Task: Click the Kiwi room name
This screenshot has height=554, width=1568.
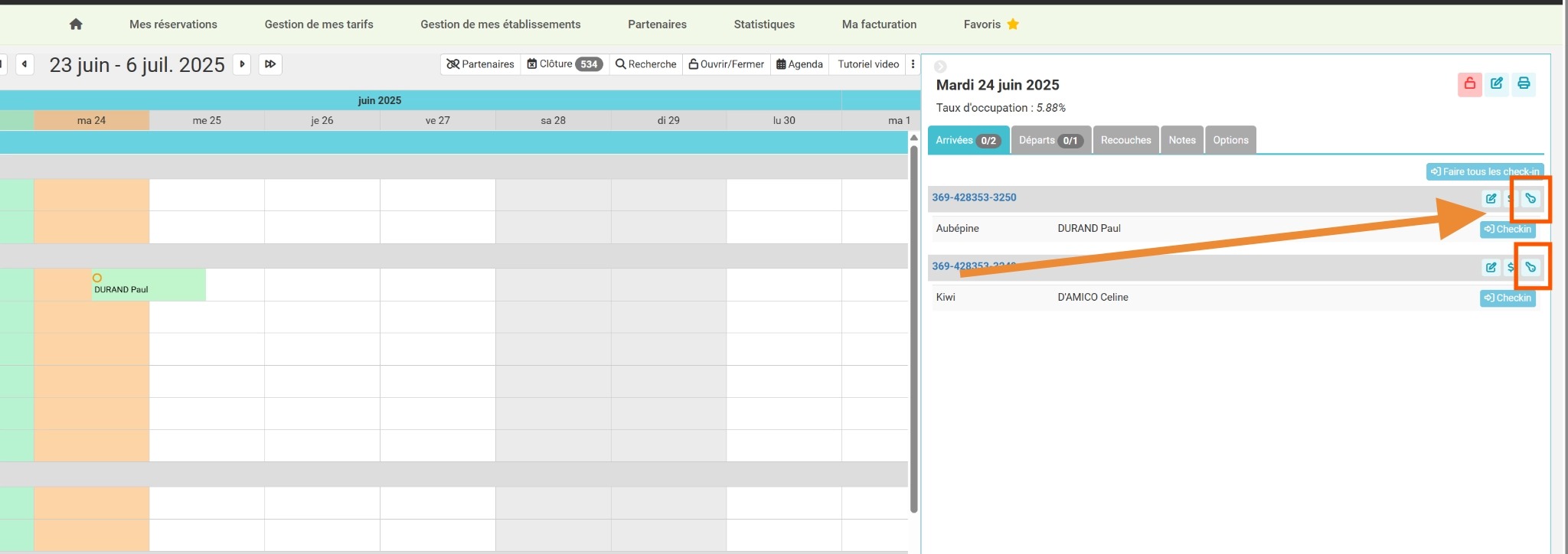Action: coord(946,297)
